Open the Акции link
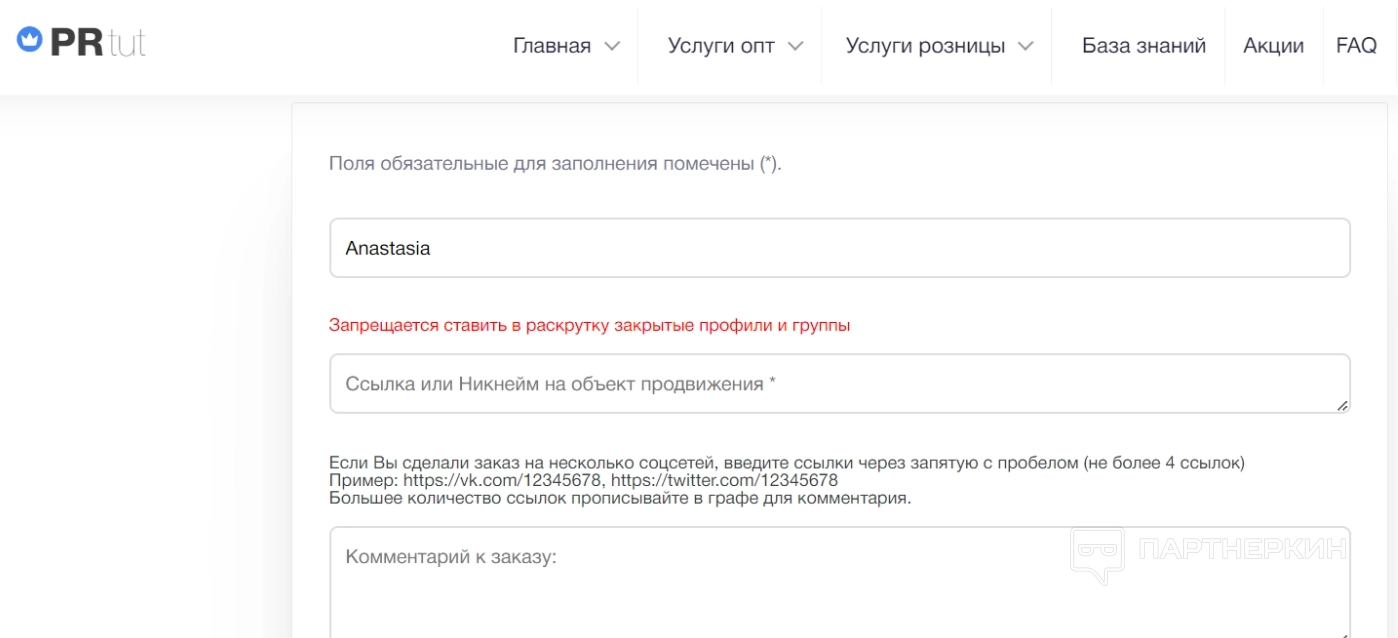 tap(1273, 46)
